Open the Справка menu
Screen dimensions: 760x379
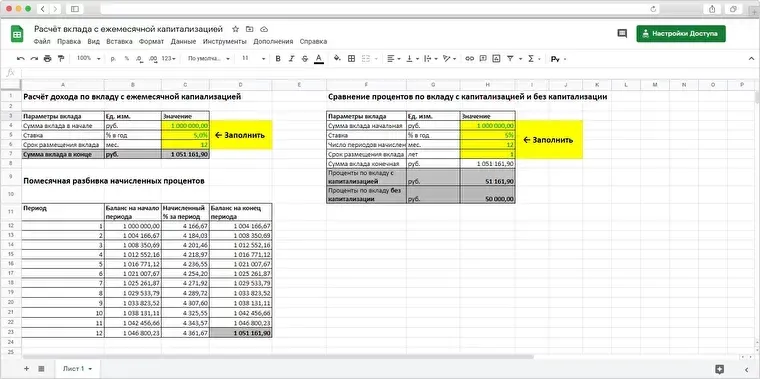pyautogui.click(x=313, y=42)
